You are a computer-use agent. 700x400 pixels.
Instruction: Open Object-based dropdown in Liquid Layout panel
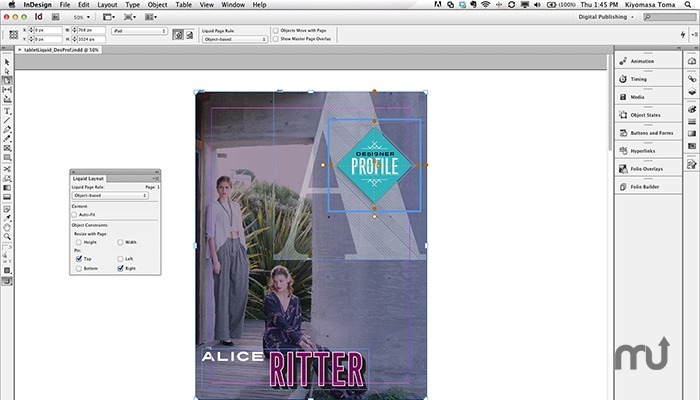pyautogui.click(x=110, y=196)
